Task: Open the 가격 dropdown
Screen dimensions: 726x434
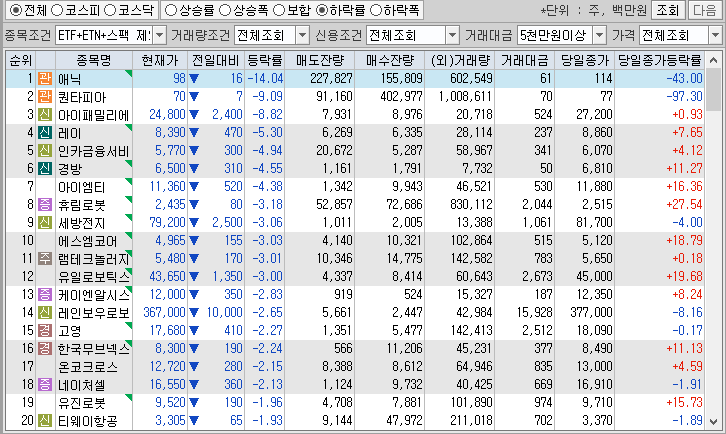Action: [715, 35]
